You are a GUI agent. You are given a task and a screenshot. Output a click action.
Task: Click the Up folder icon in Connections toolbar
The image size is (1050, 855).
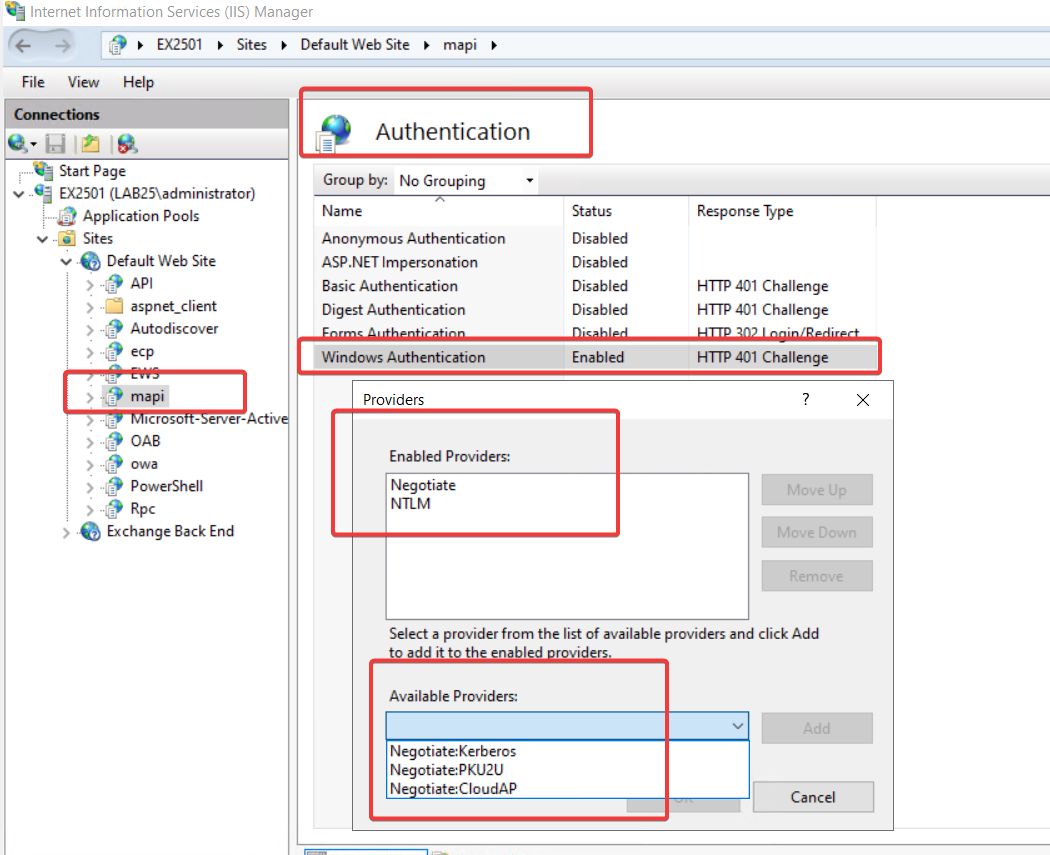[x=90, y=143]
